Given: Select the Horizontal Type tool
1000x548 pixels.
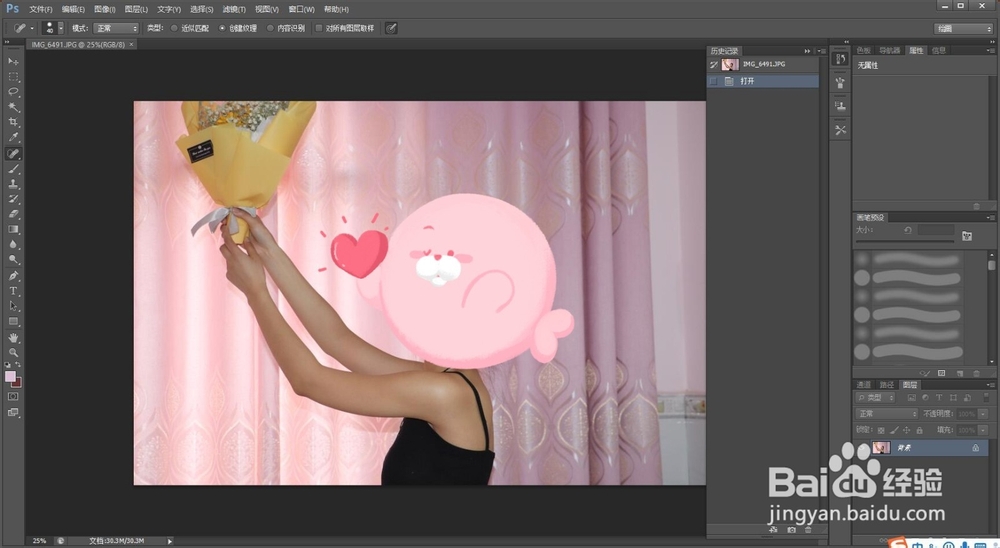Looking at the screenshot, I should tap(13, 291).
